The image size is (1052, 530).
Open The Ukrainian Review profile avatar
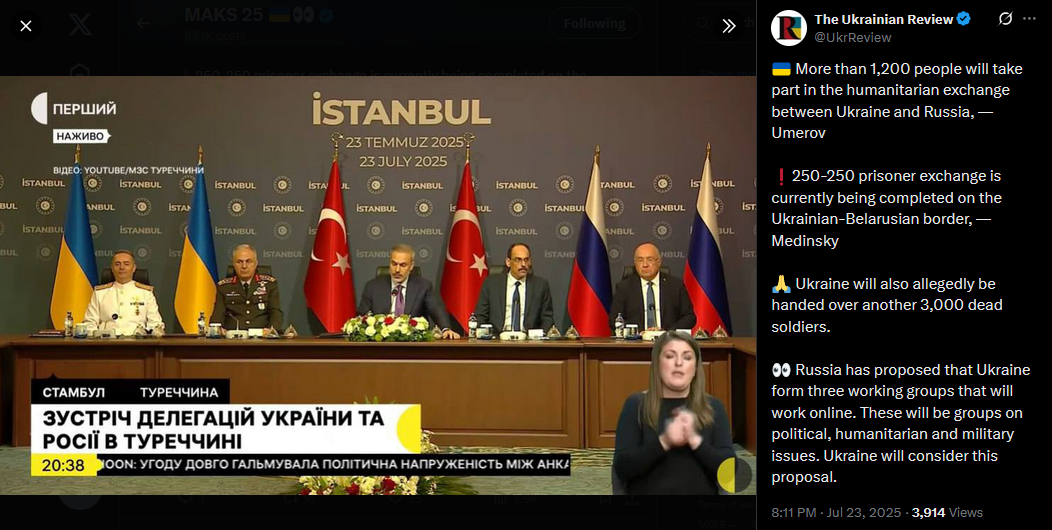click(788, 28)
